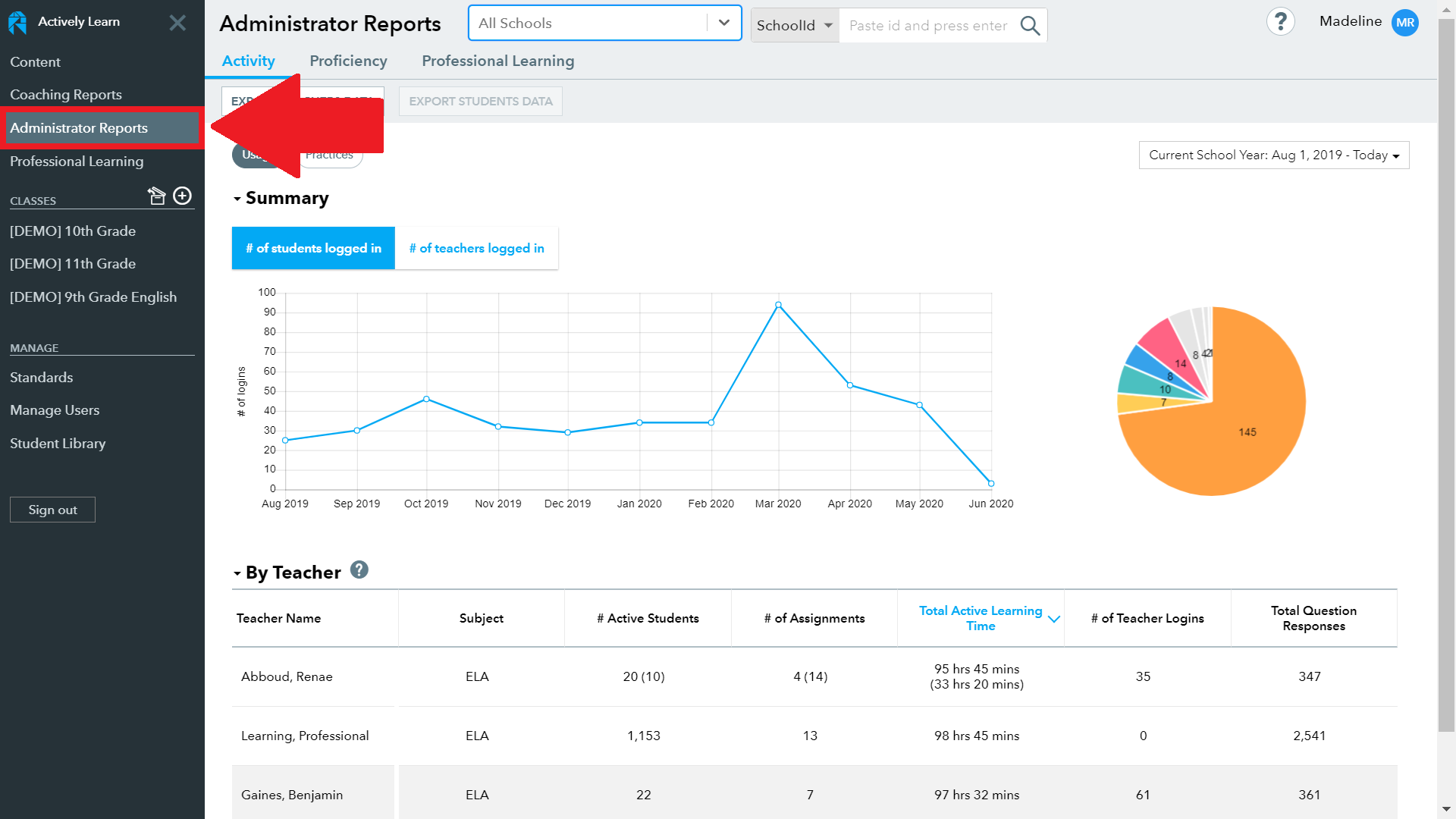Switch to # of teachers logged in

[476, 248]
